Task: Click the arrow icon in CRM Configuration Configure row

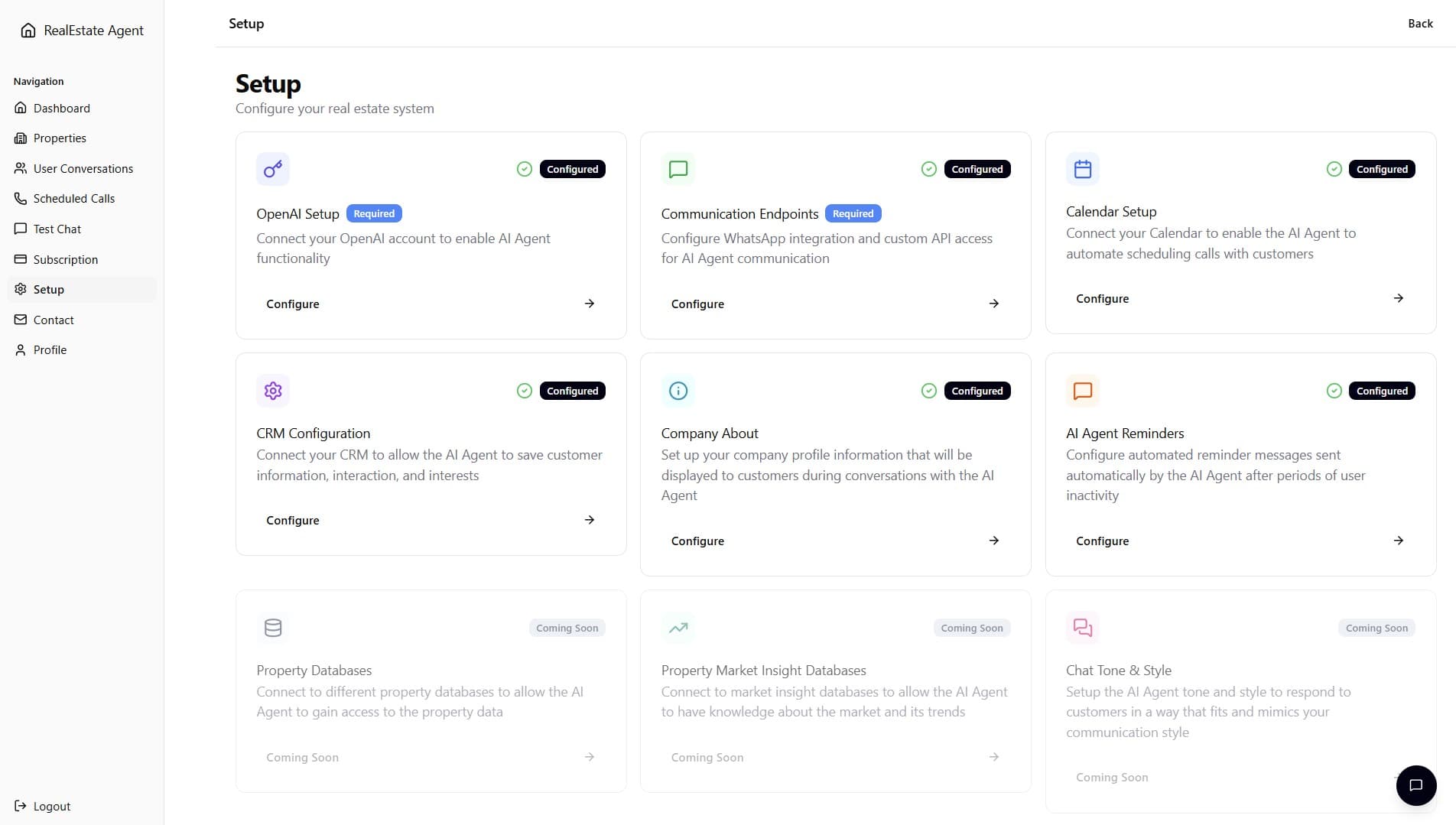Action: [590, 520]
